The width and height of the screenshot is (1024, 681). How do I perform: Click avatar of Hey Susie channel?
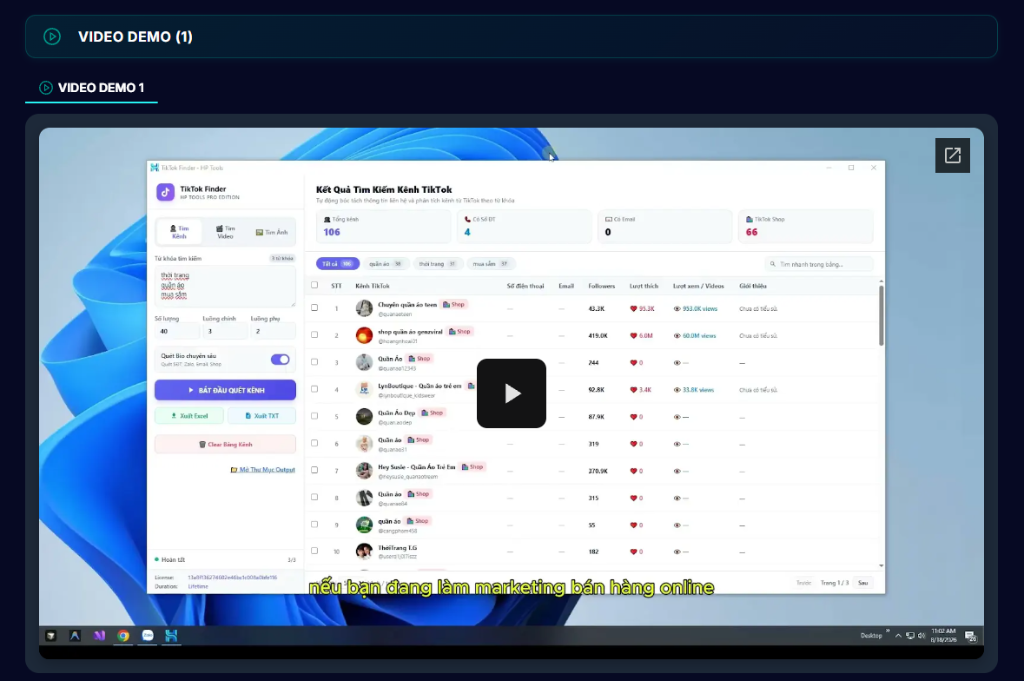(364, 471)
